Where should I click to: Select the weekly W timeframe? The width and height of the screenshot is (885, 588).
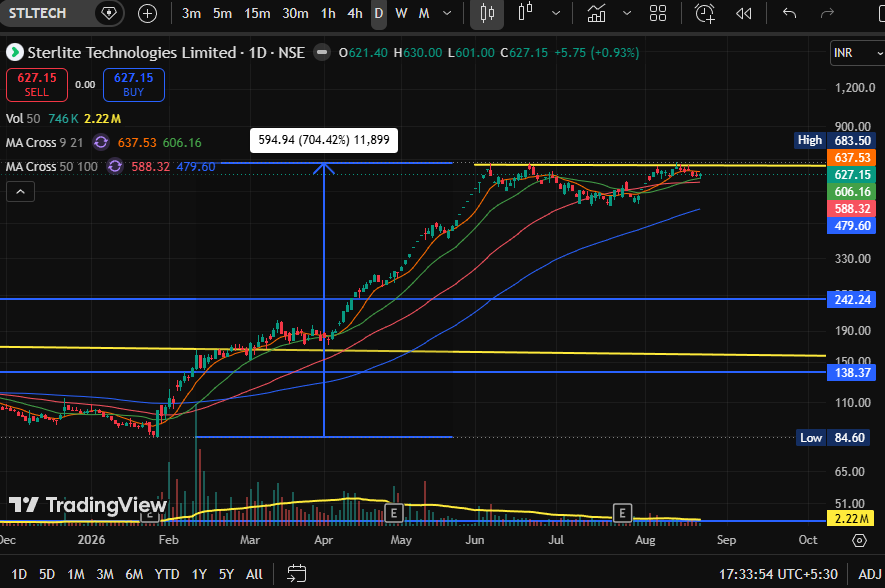(x=401, y=14)
